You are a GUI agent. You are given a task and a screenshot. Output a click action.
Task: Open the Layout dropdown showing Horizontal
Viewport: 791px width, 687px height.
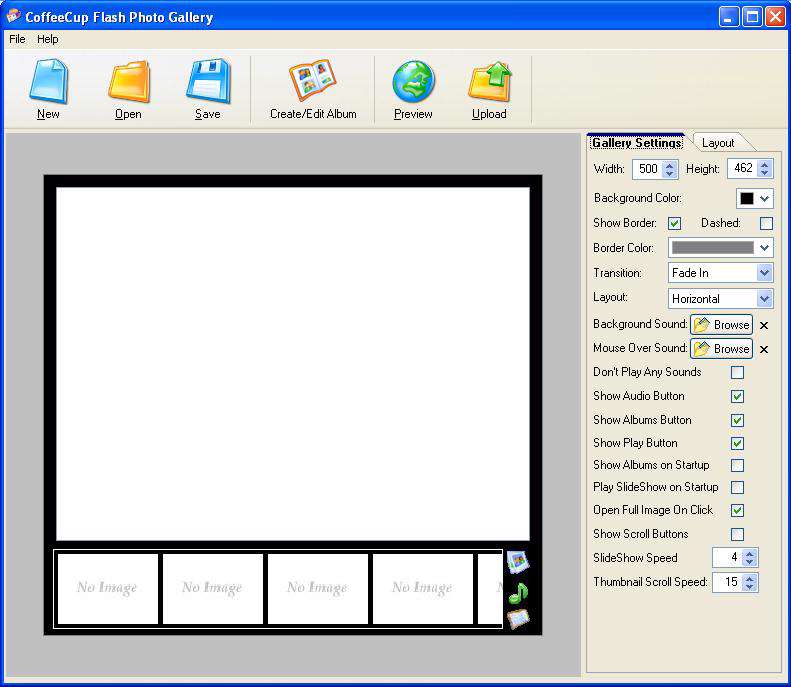(720, 299)
